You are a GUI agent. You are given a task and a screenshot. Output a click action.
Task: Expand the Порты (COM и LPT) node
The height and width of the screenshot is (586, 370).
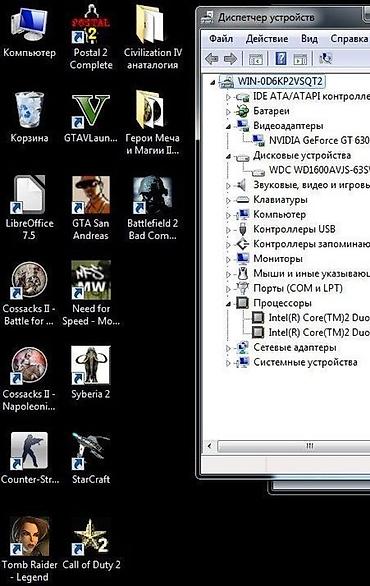tap(228, 289)
